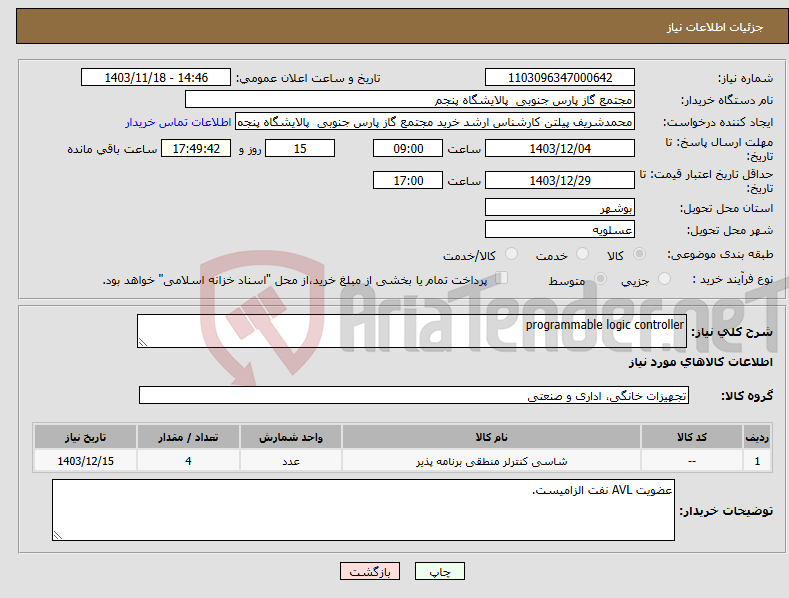Click the resize handle of buyer notes box
This screenshot has width=789, height=598.
(x=58, y=535)
